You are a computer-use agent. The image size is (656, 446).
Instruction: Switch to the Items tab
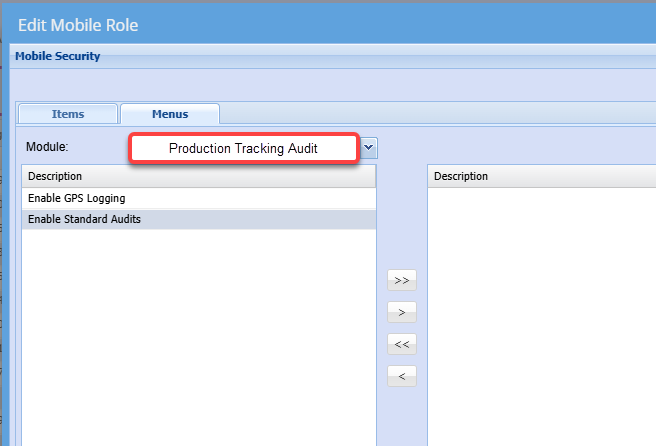[68, 114]
